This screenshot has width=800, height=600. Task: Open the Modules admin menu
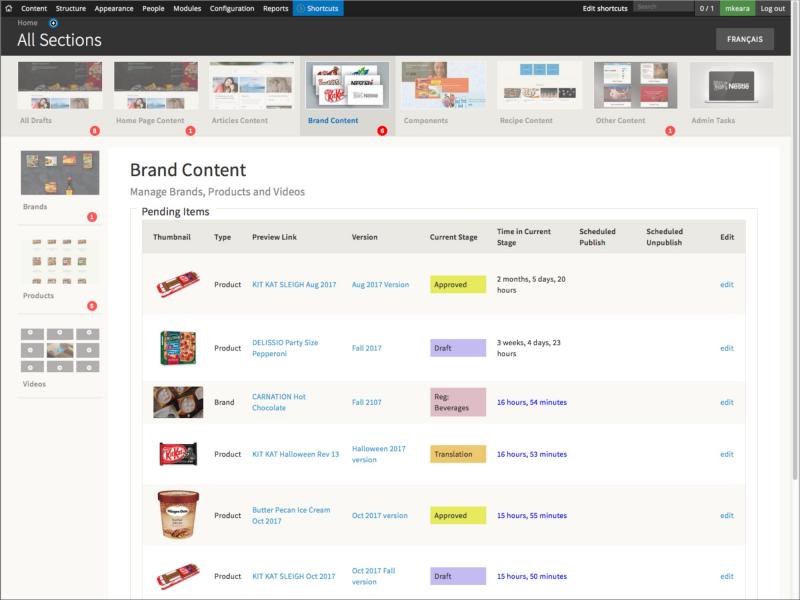[187, 8]
